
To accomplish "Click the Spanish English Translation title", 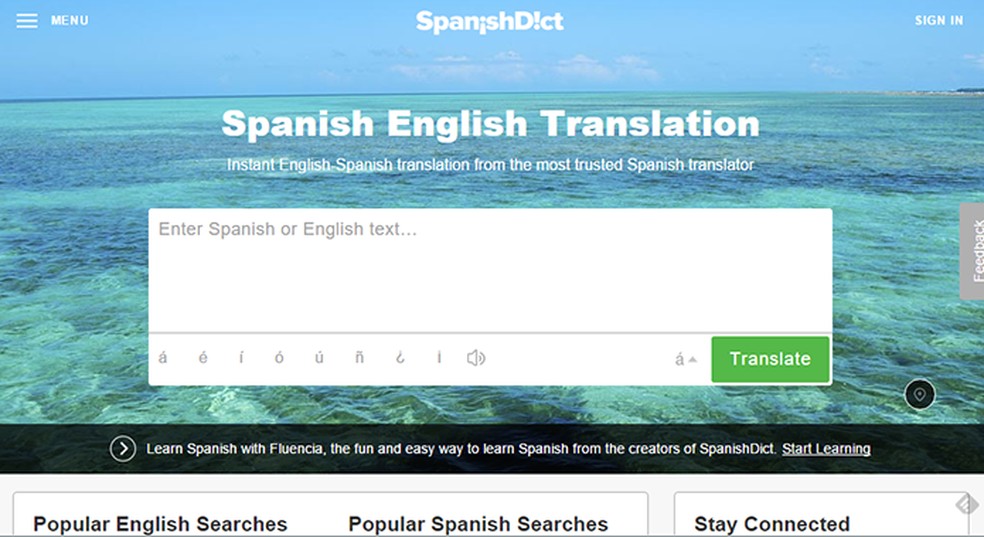I will coord(490,124).
